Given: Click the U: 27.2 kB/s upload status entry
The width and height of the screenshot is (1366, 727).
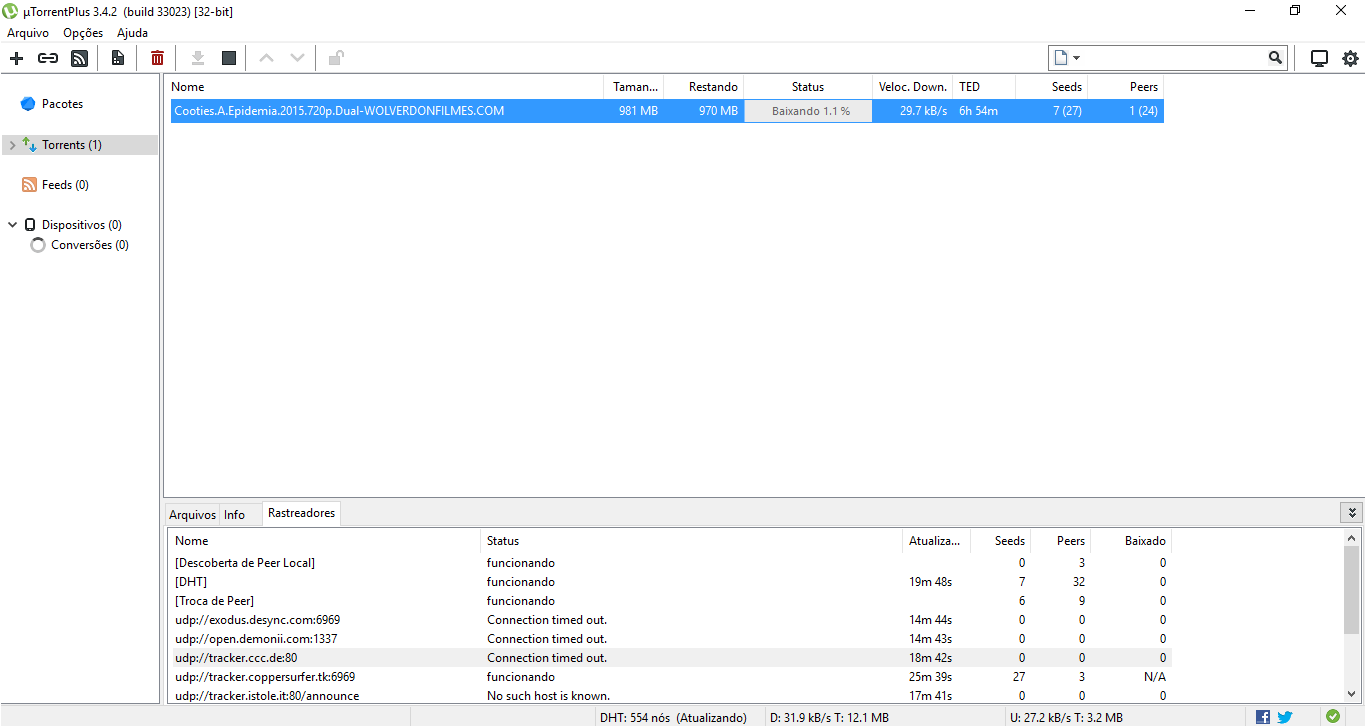Looking at the screenshot, I should pyautogui.click(x=1067, y=717).
